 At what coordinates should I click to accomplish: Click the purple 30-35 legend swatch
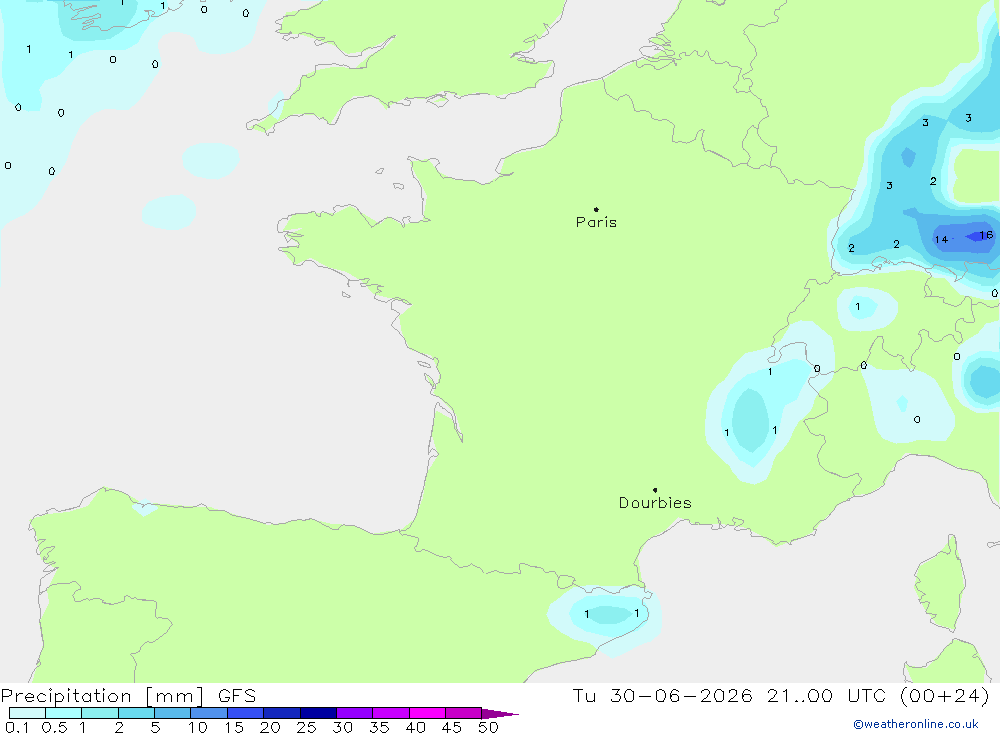(x=354, y=713)
